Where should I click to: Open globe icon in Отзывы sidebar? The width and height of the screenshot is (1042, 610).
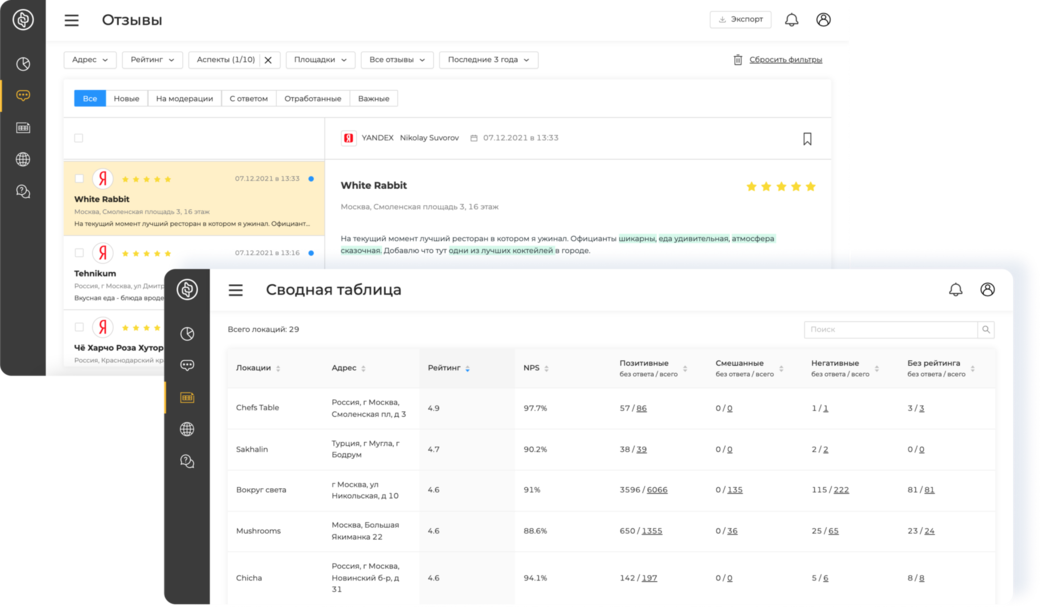click(23, 159)
